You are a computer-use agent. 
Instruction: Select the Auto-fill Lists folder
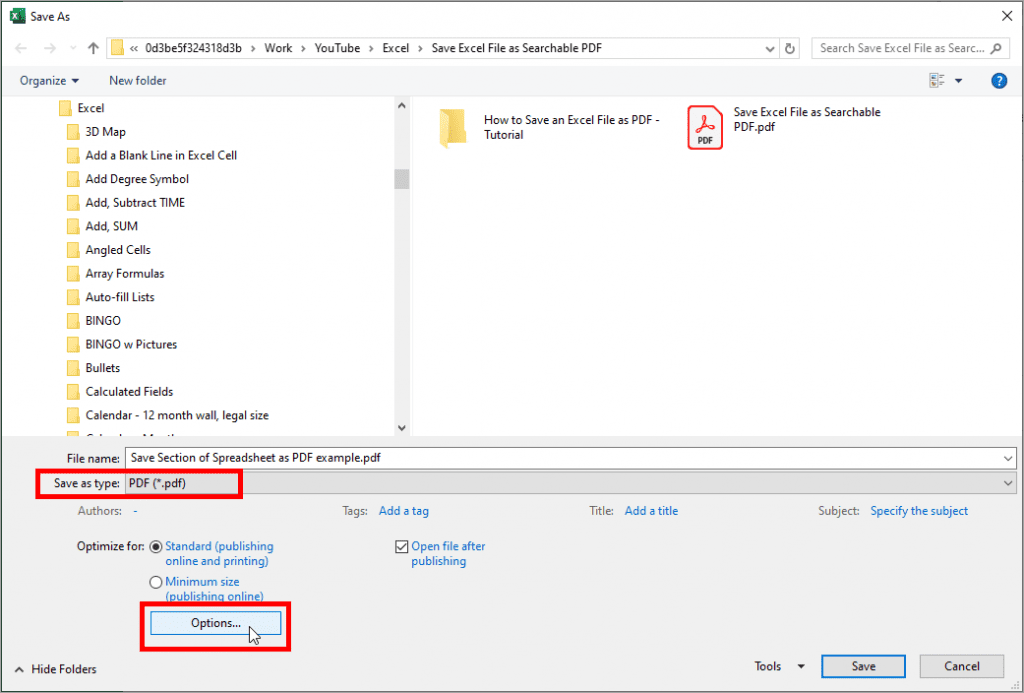[111, 297]
